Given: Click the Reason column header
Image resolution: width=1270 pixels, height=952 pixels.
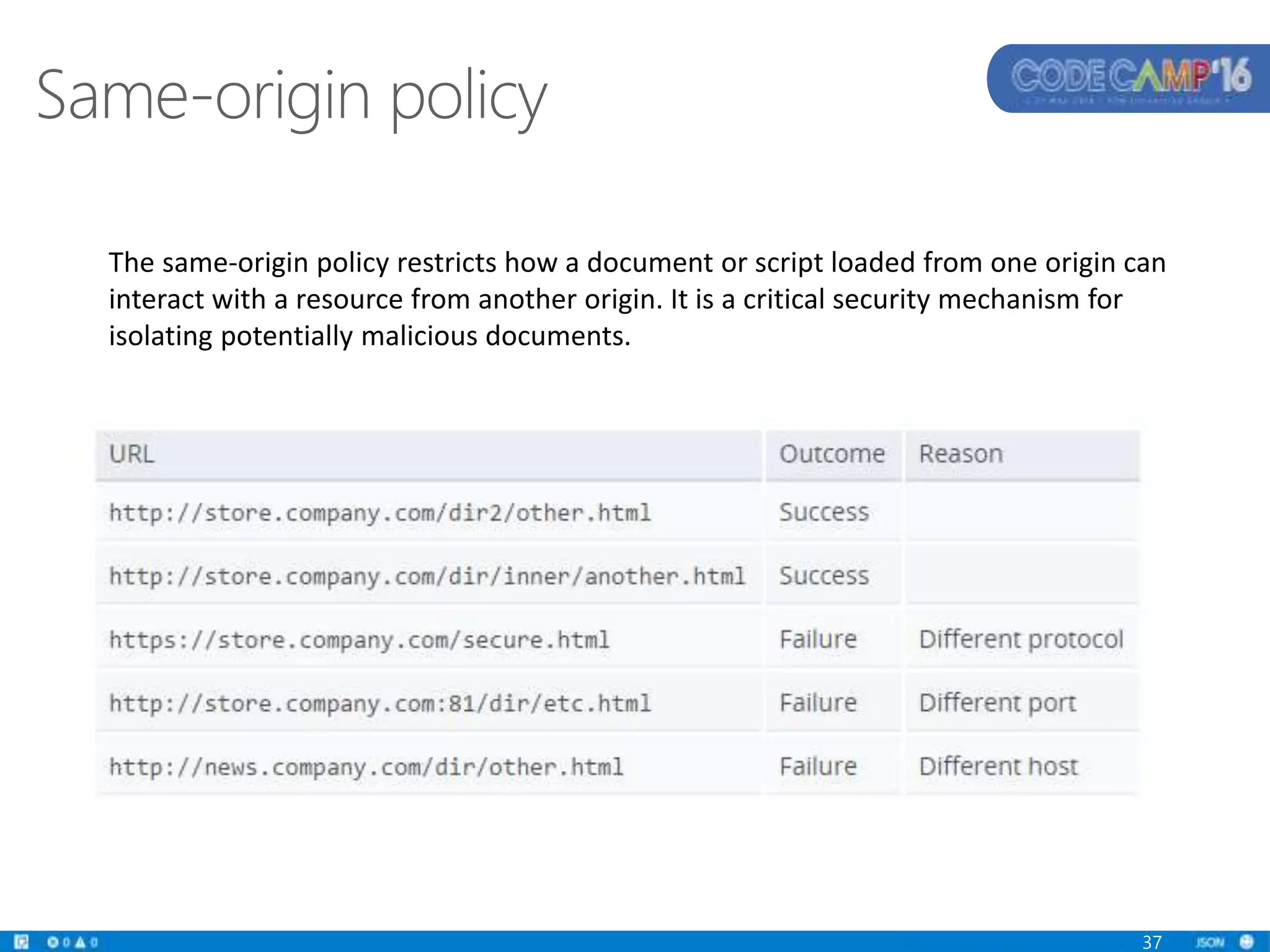Looking at the screenshot, I should tap(1022, 454).
